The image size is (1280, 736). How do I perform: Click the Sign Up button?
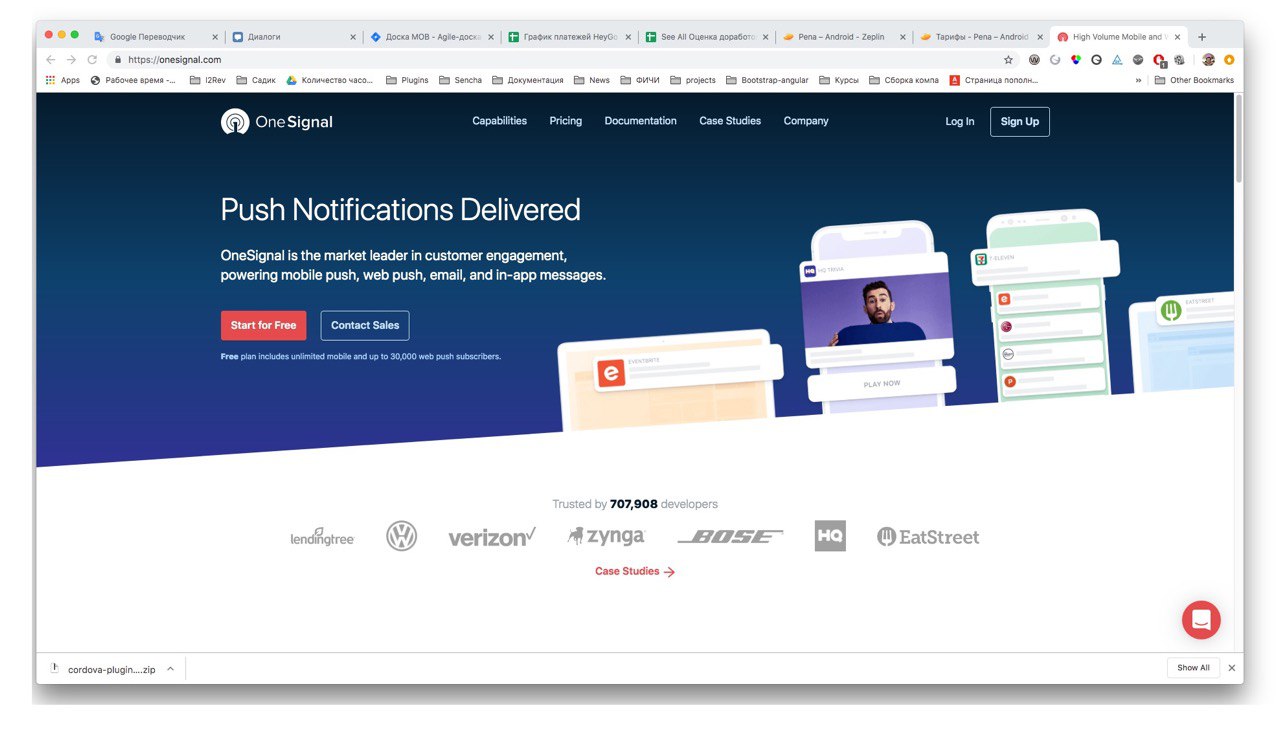(1020, 122)
